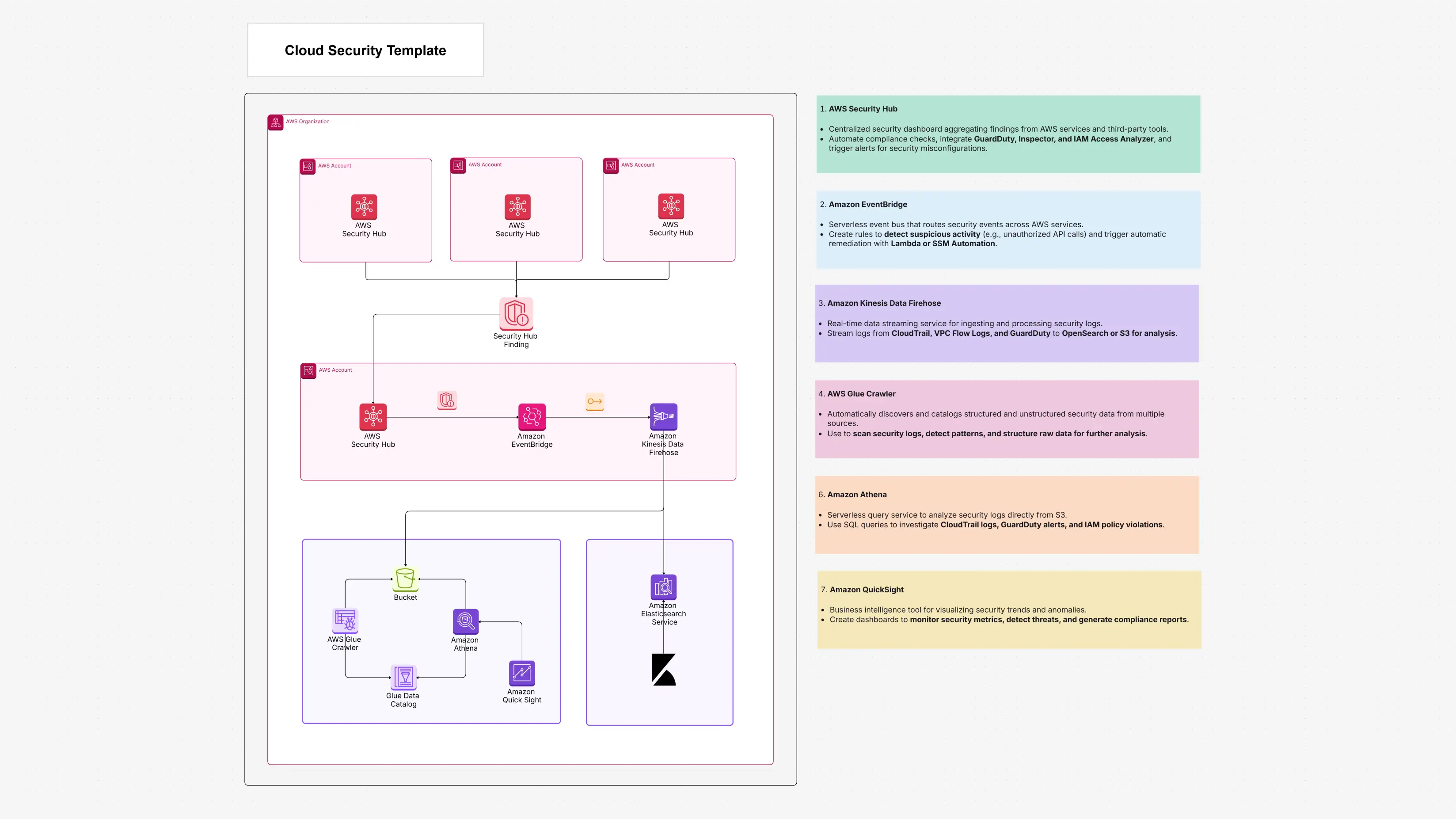Click the middle AWS Account badge icon

458,165
